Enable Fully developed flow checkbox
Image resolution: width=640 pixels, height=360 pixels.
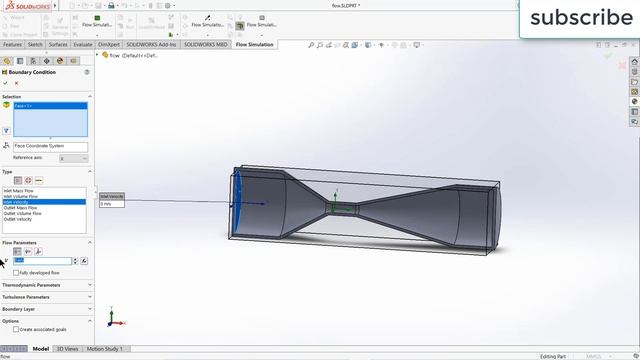16,273
